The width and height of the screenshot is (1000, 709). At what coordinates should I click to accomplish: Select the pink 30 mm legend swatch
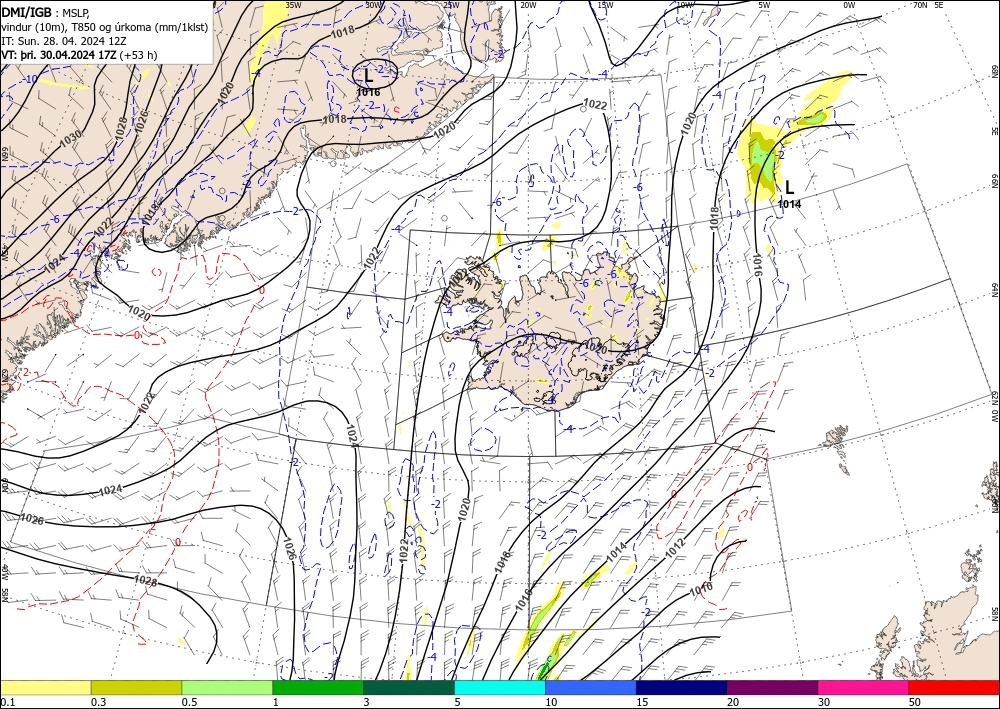tap(864, 687)
